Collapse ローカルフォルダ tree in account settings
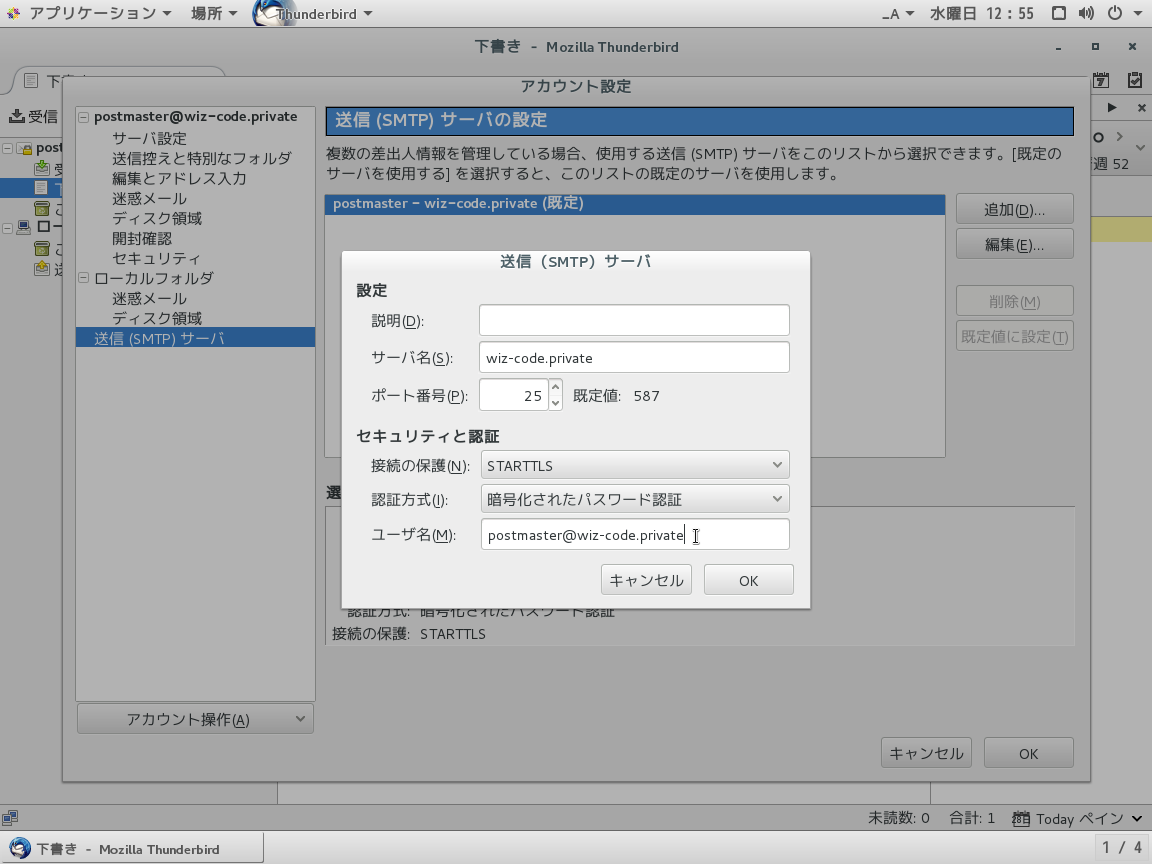The width and height of the screenshot is (1152, 864). (84, 278)
